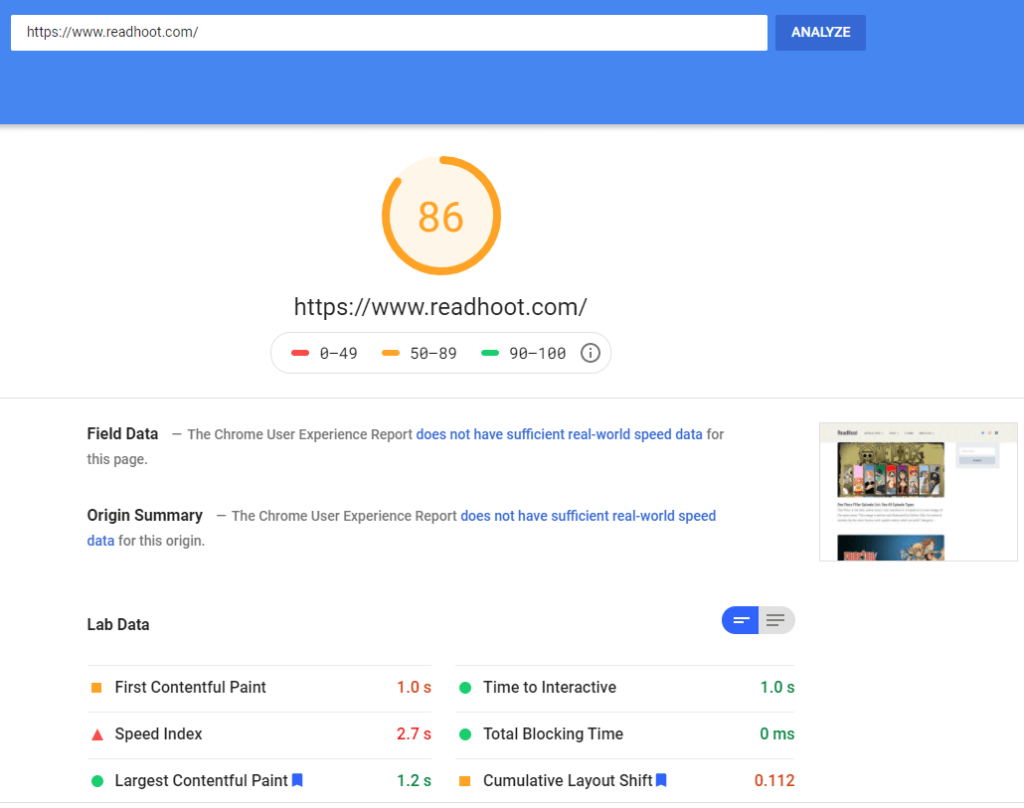Click orange square icon beside First Contentful Paint
Screen dimensions: 1024x808
point(97,688)
